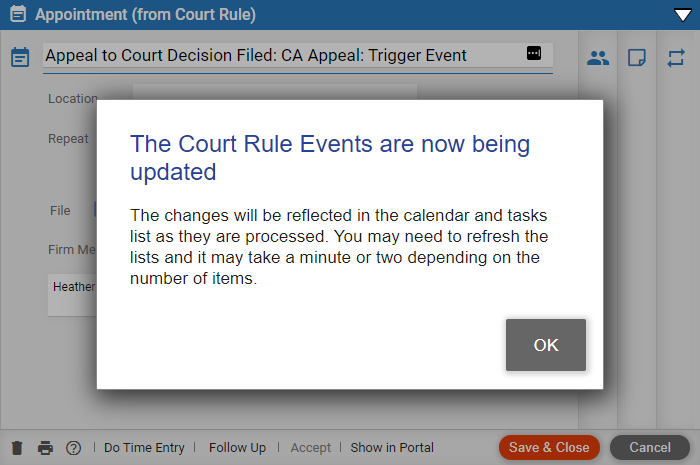Click the Location input field
This screenshot has width=700, height=465.
point(275,92)
